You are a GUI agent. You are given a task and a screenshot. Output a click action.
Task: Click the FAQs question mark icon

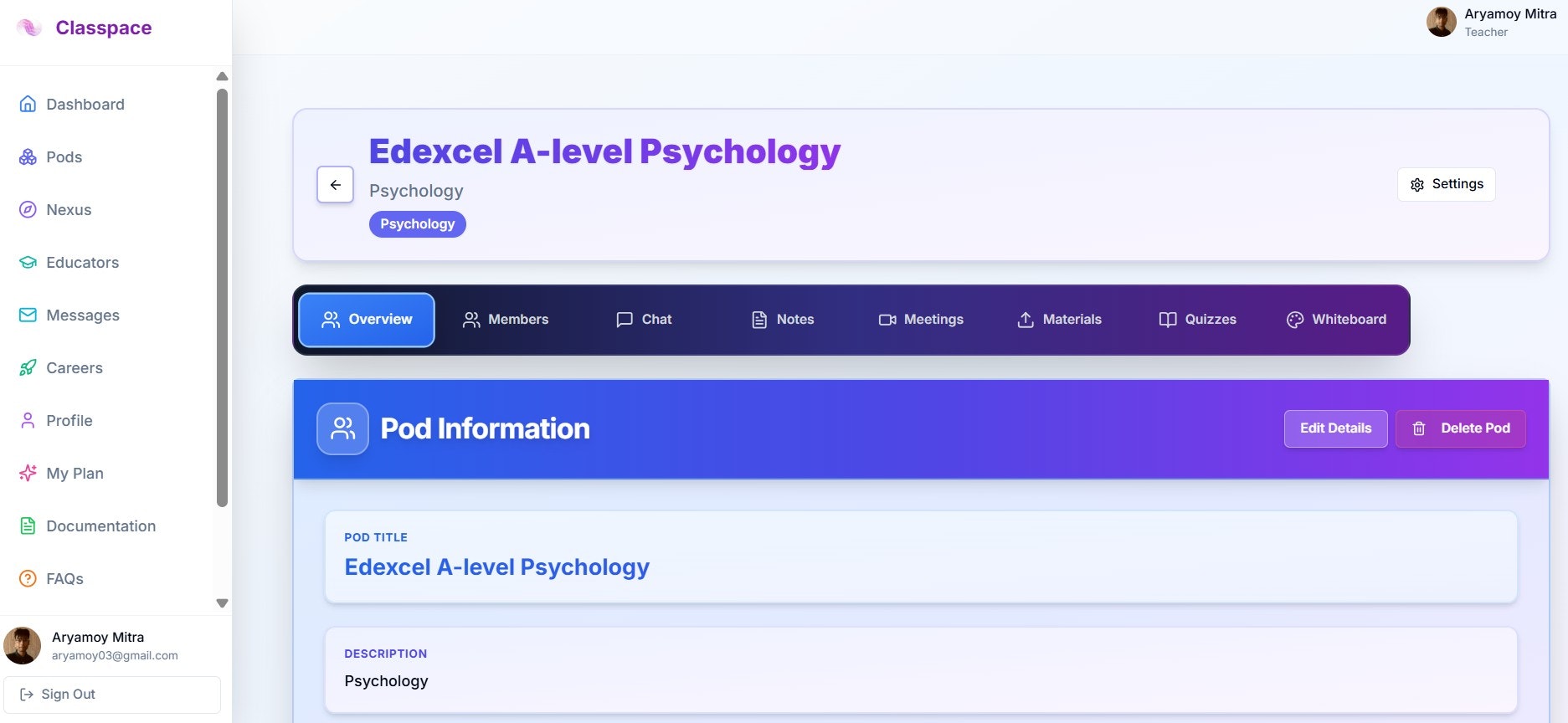28,578
